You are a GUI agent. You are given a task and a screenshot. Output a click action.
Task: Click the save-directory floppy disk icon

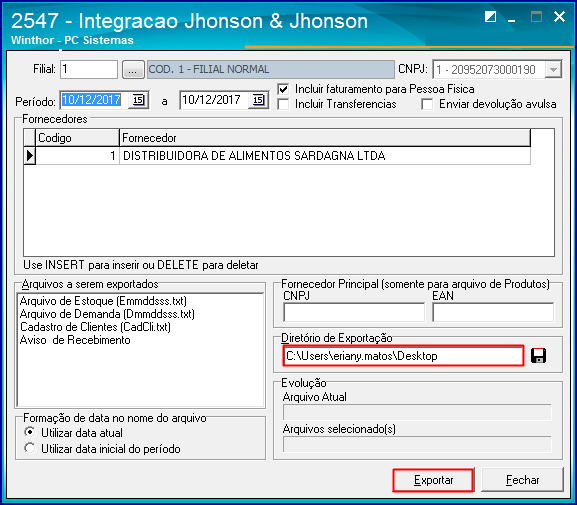(538, 356)
